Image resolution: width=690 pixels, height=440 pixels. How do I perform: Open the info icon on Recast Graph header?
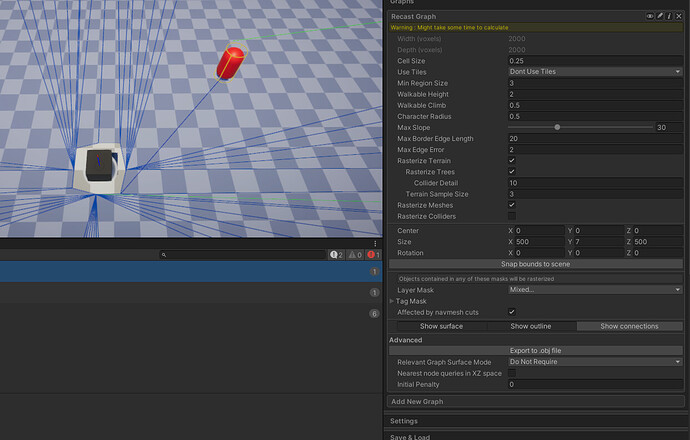pos(669,16)
